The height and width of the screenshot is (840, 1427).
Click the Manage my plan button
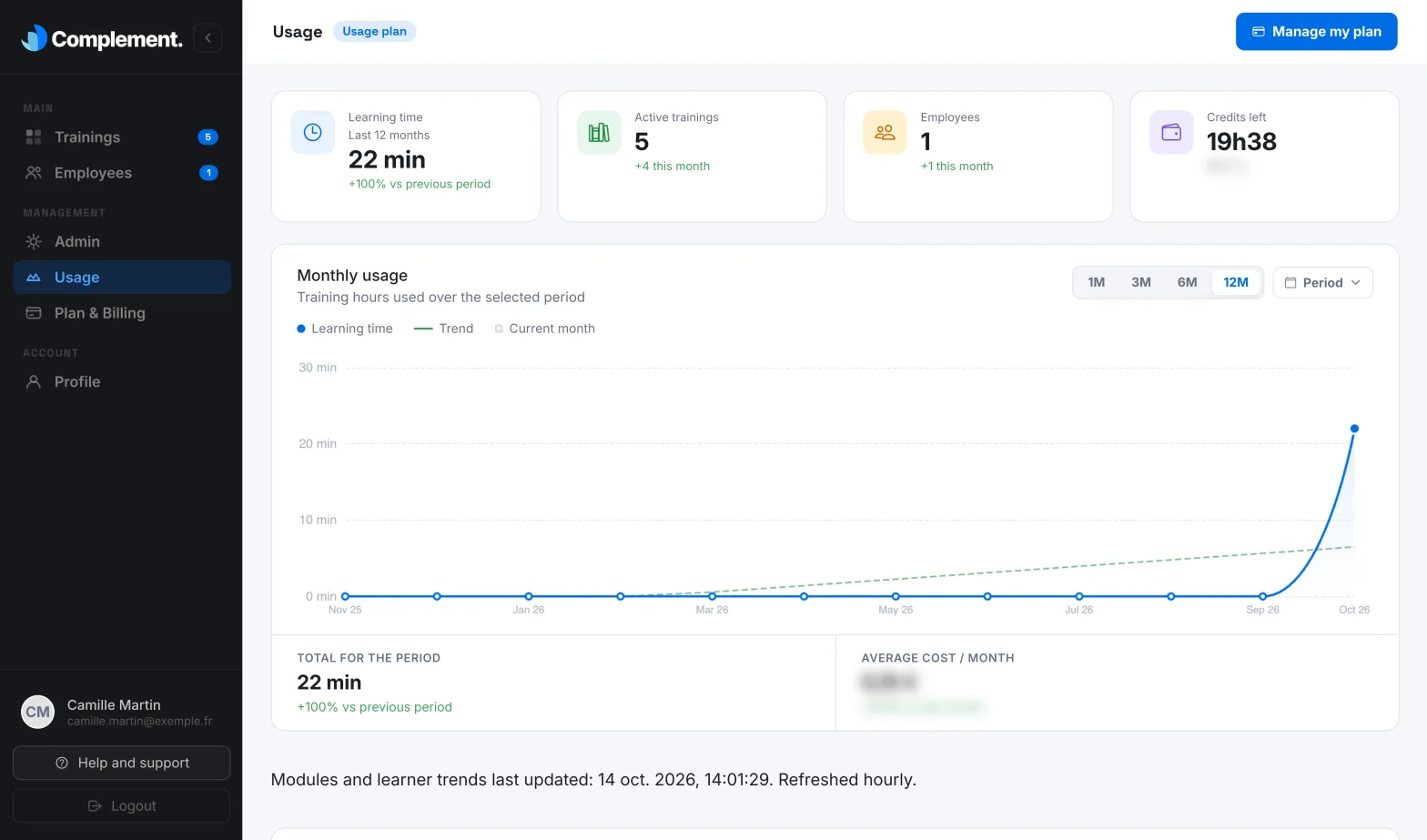click(1316, 32)
